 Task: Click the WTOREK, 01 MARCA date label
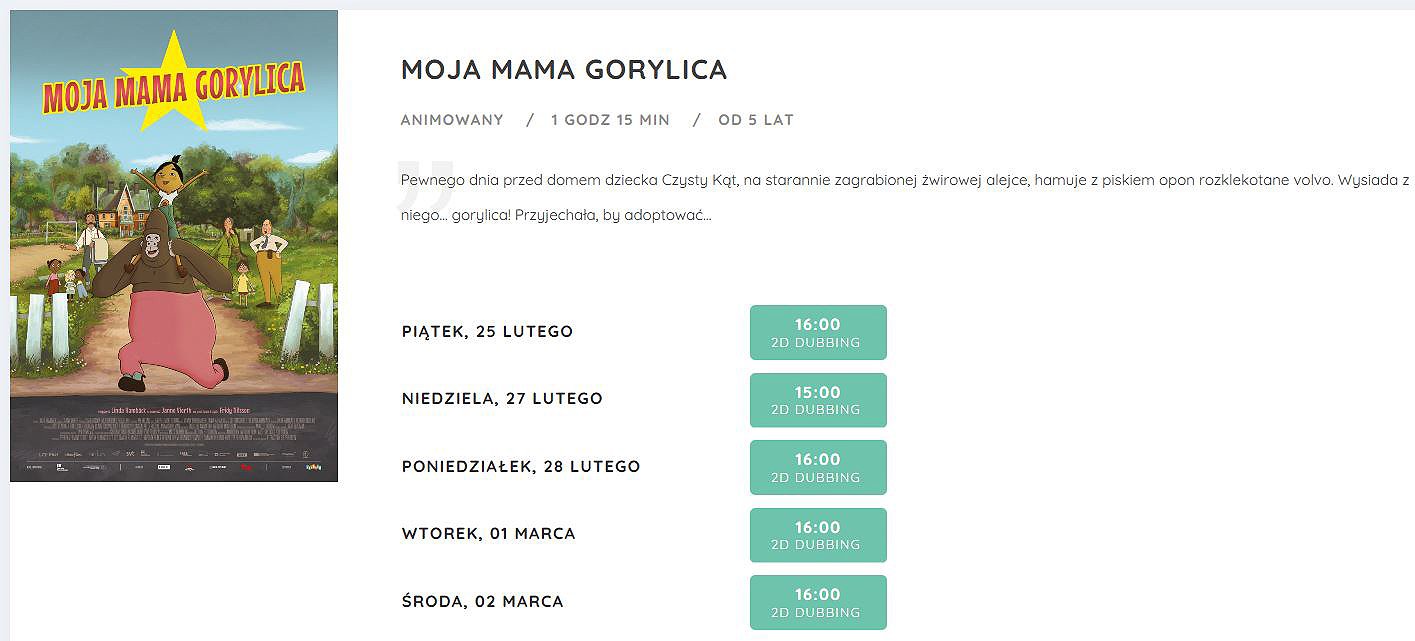click(x=488, y=534)
